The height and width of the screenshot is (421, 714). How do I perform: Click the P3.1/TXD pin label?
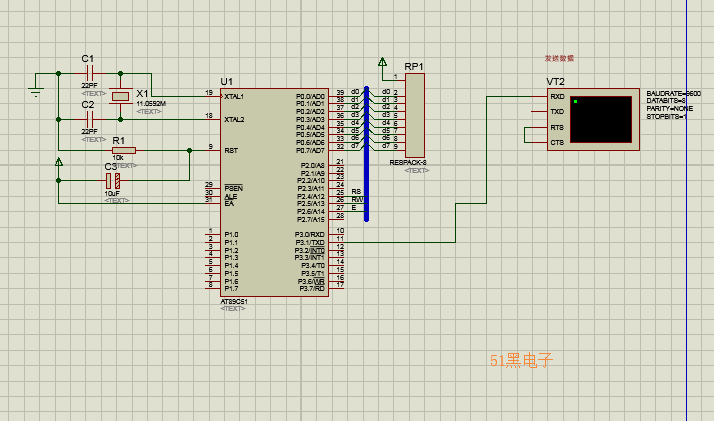(310, 243)
